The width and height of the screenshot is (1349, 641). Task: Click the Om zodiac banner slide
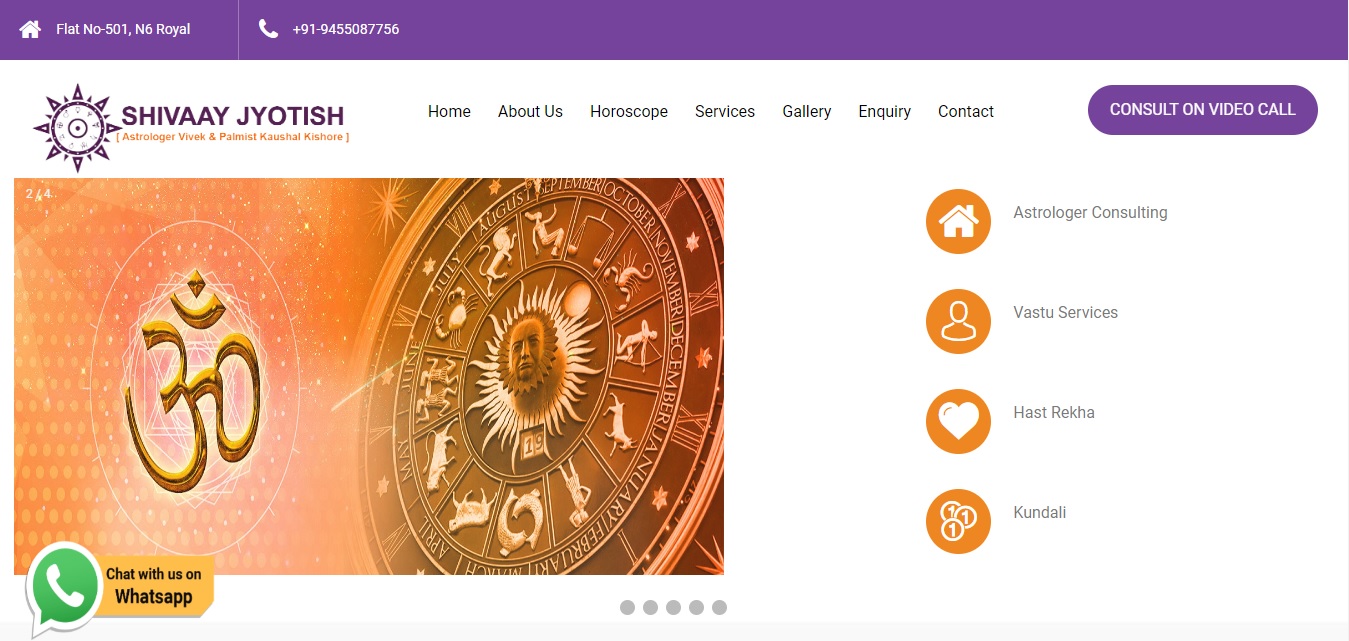coord(369,376)
